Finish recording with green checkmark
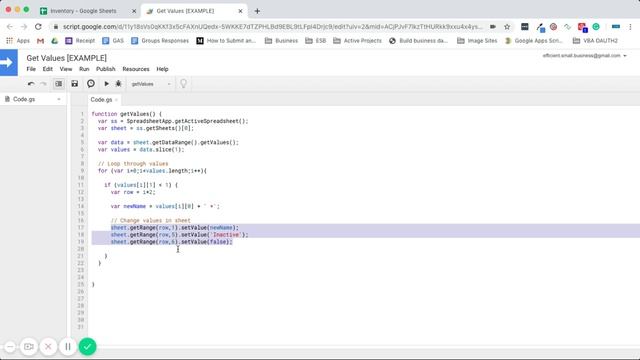This screenshot has height=360, width=640. [x=87, y=347]
